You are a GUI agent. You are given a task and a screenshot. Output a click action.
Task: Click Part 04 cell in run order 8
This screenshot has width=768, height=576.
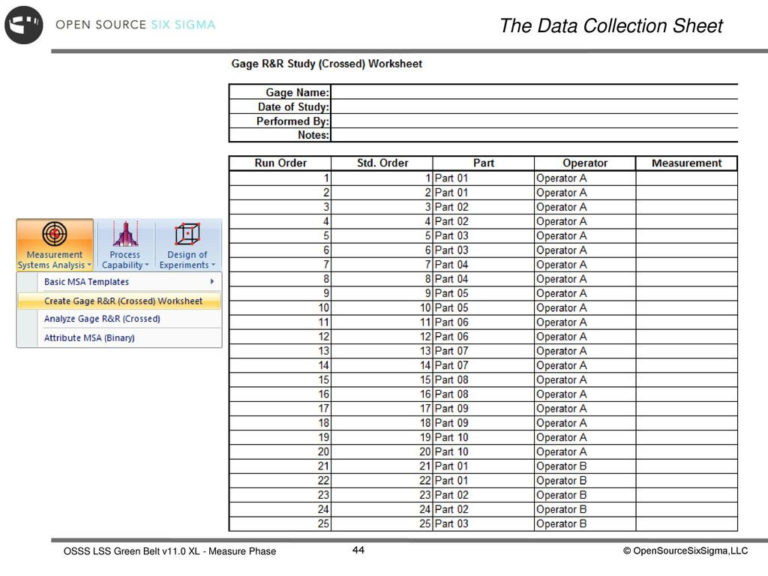pos(483,279)
